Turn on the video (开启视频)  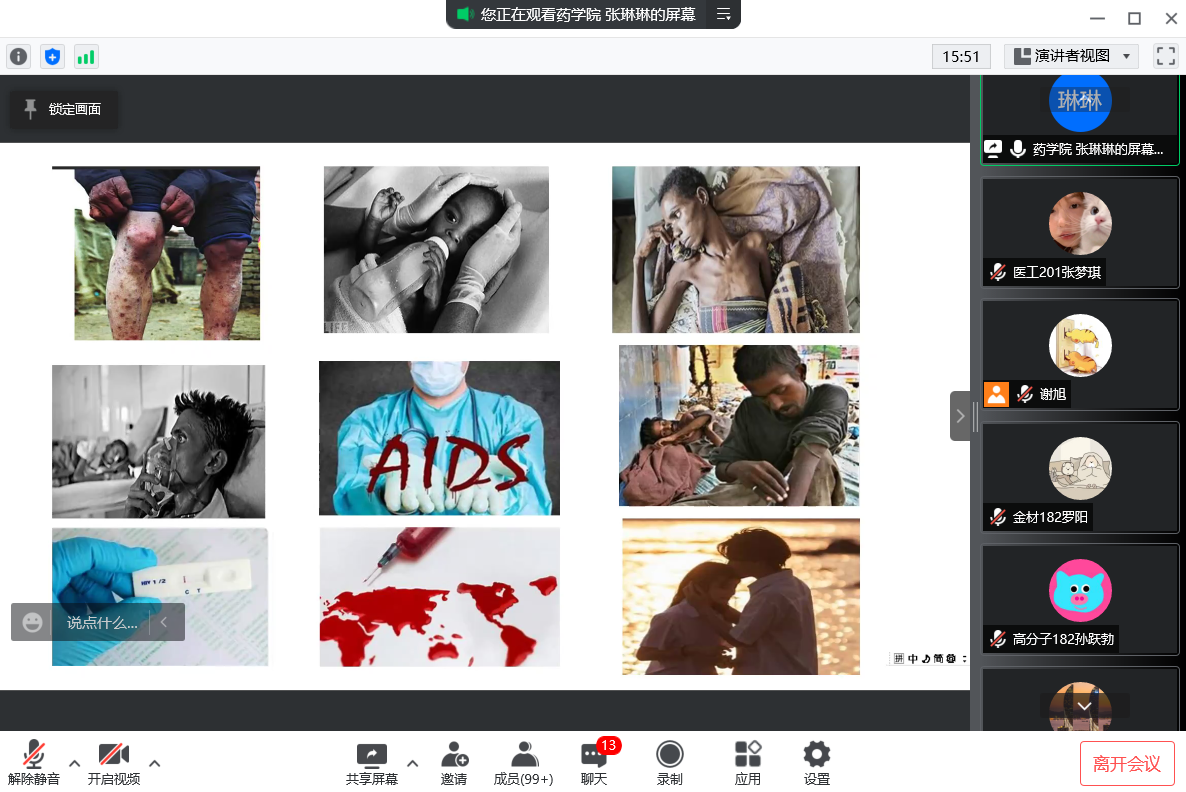coord(113,763)
